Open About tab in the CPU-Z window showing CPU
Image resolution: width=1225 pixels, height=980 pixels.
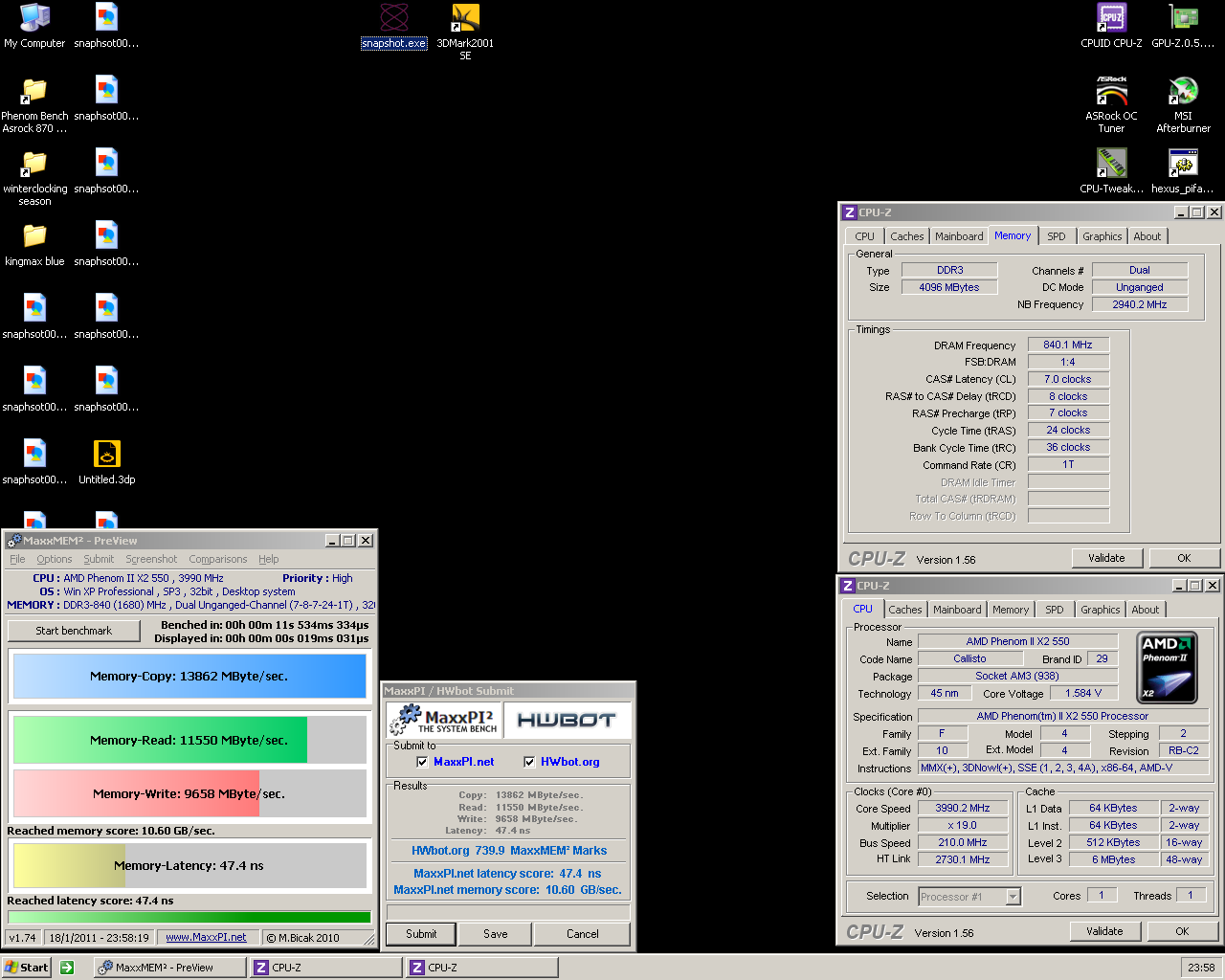tap(1146, 610)
